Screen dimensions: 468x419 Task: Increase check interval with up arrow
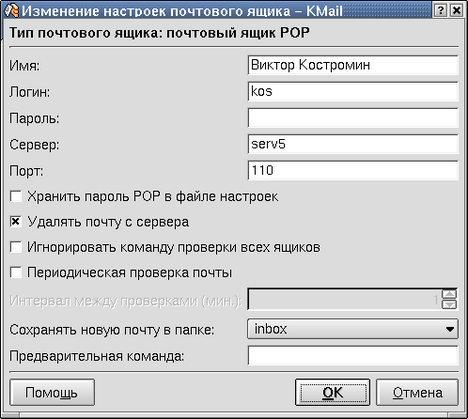tap(450, 294)
